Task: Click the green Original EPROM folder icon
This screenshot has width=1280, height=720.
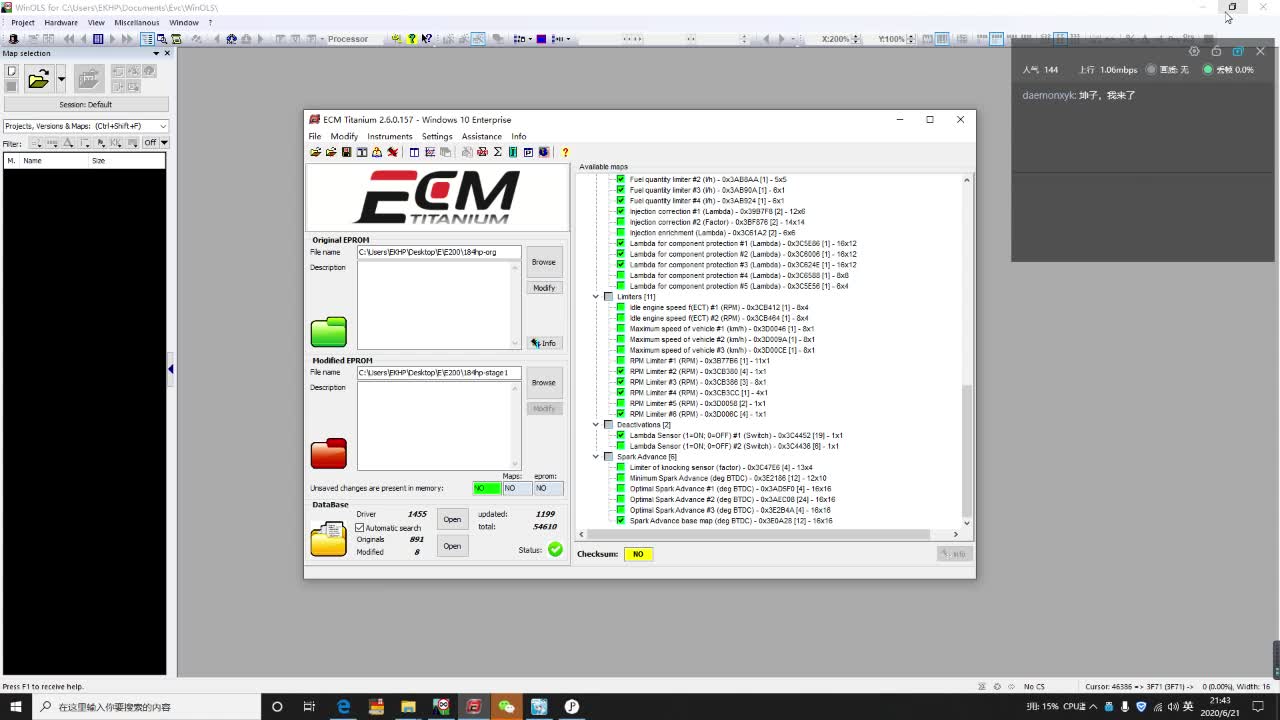Action: click(x=328, y=331)
